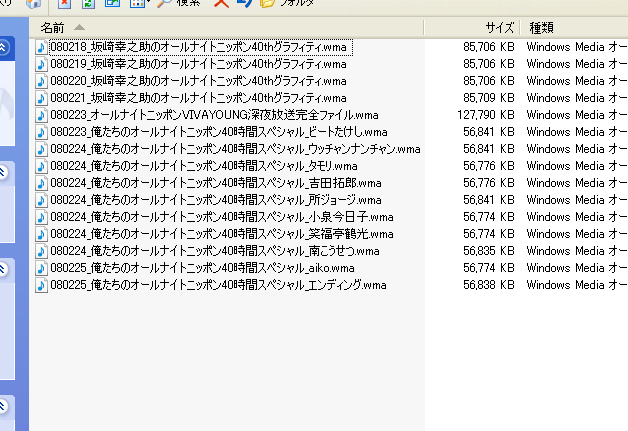Click size 56,841 KB in the ビートたけし row
628x431 pixels.
tap(489, 132)
